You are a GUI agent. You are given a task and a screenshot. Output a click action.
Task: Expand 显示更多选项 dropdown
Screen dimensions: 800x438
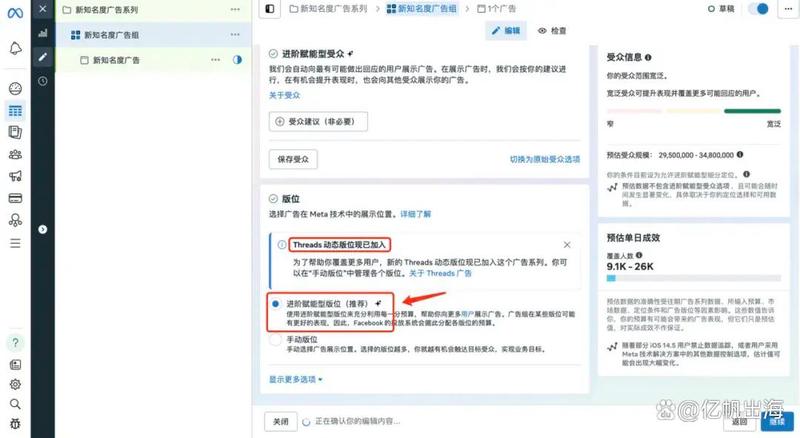click(296, 379)
